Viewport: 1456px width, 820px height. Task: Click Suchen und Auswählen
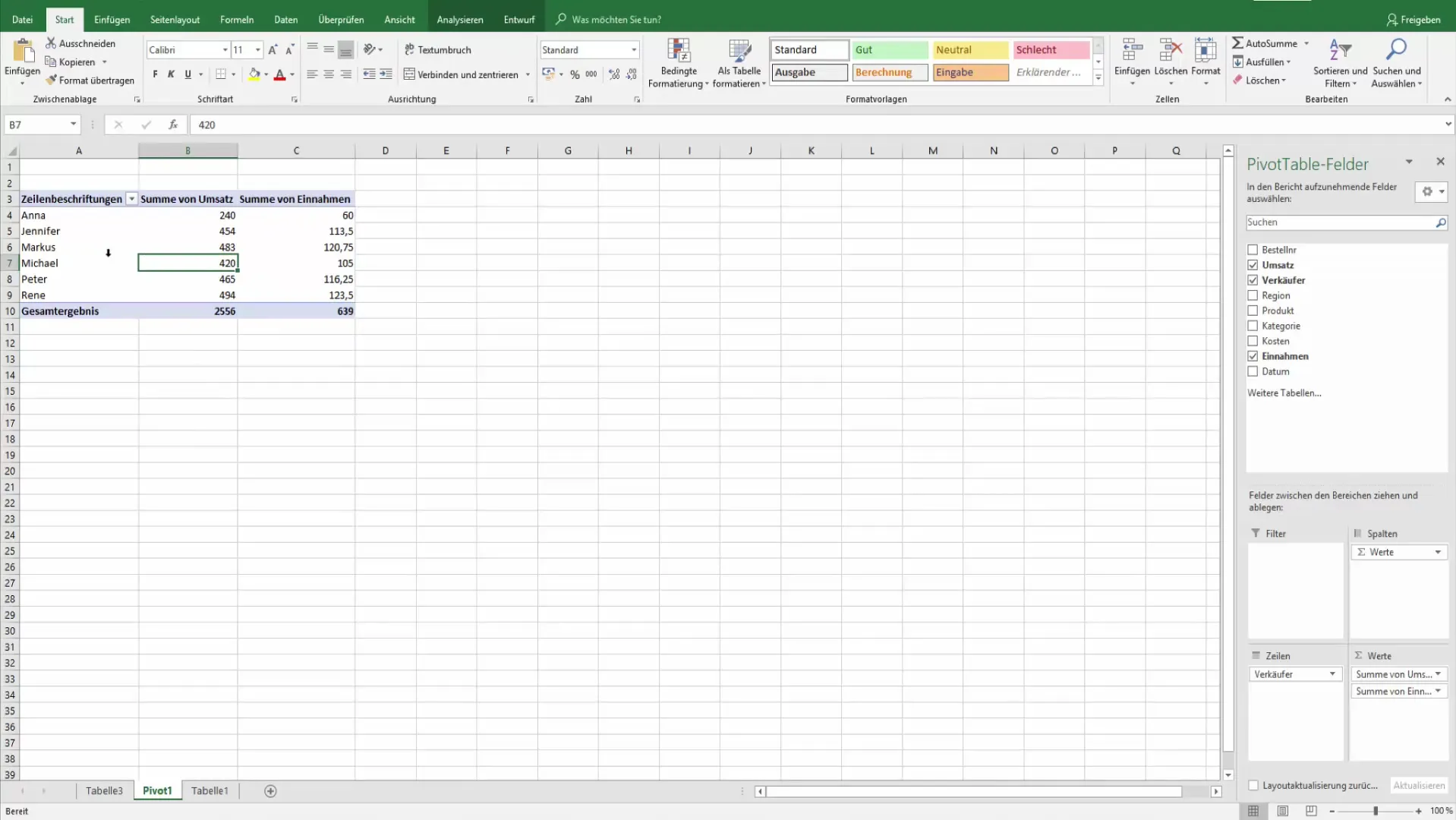(x=1396, y=63)
